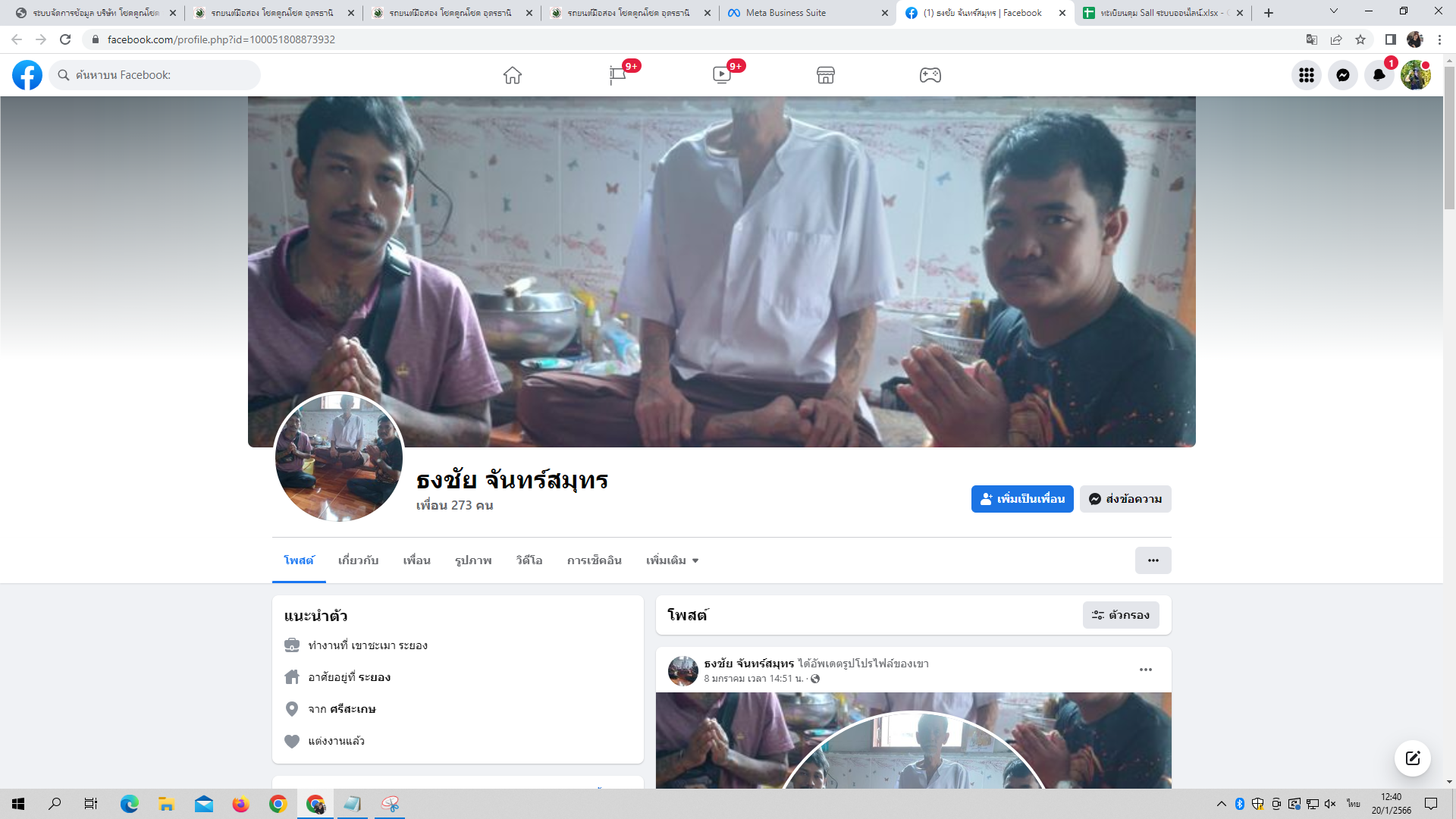
Task: Open Facebook Watch video icon
Action: pyautogui.click(x=721, y=75)
